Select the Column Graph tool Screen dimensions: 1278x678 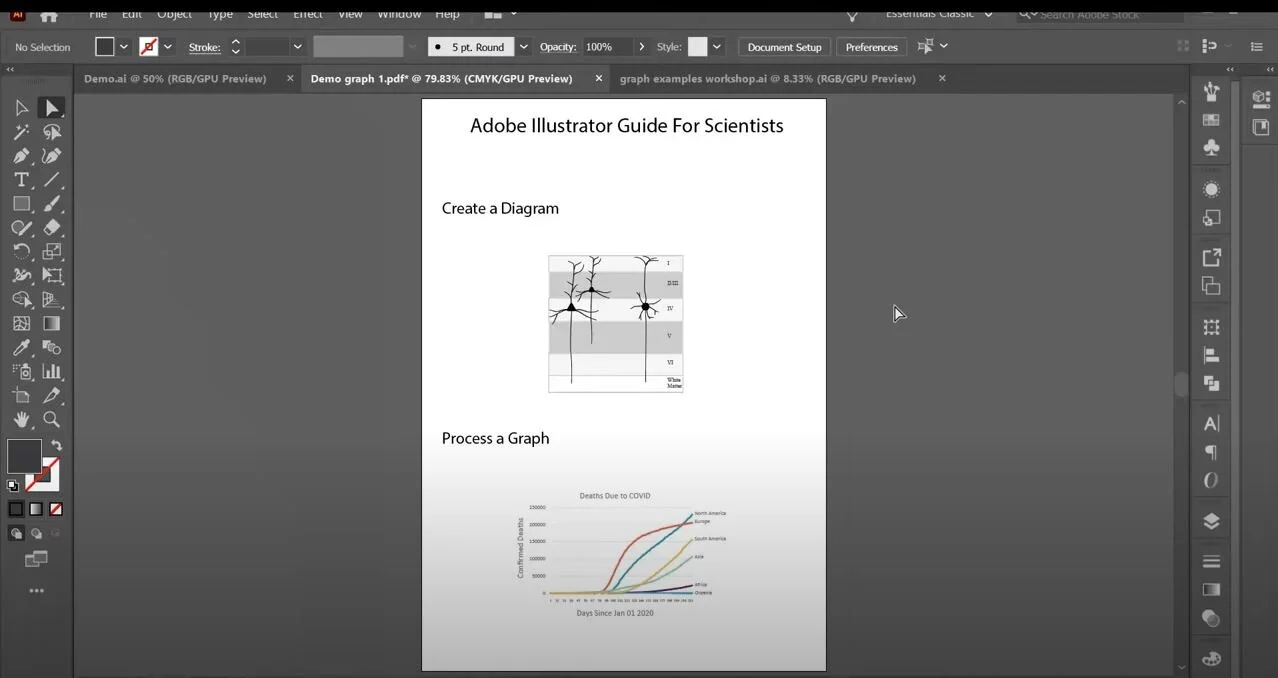[52, 372]
